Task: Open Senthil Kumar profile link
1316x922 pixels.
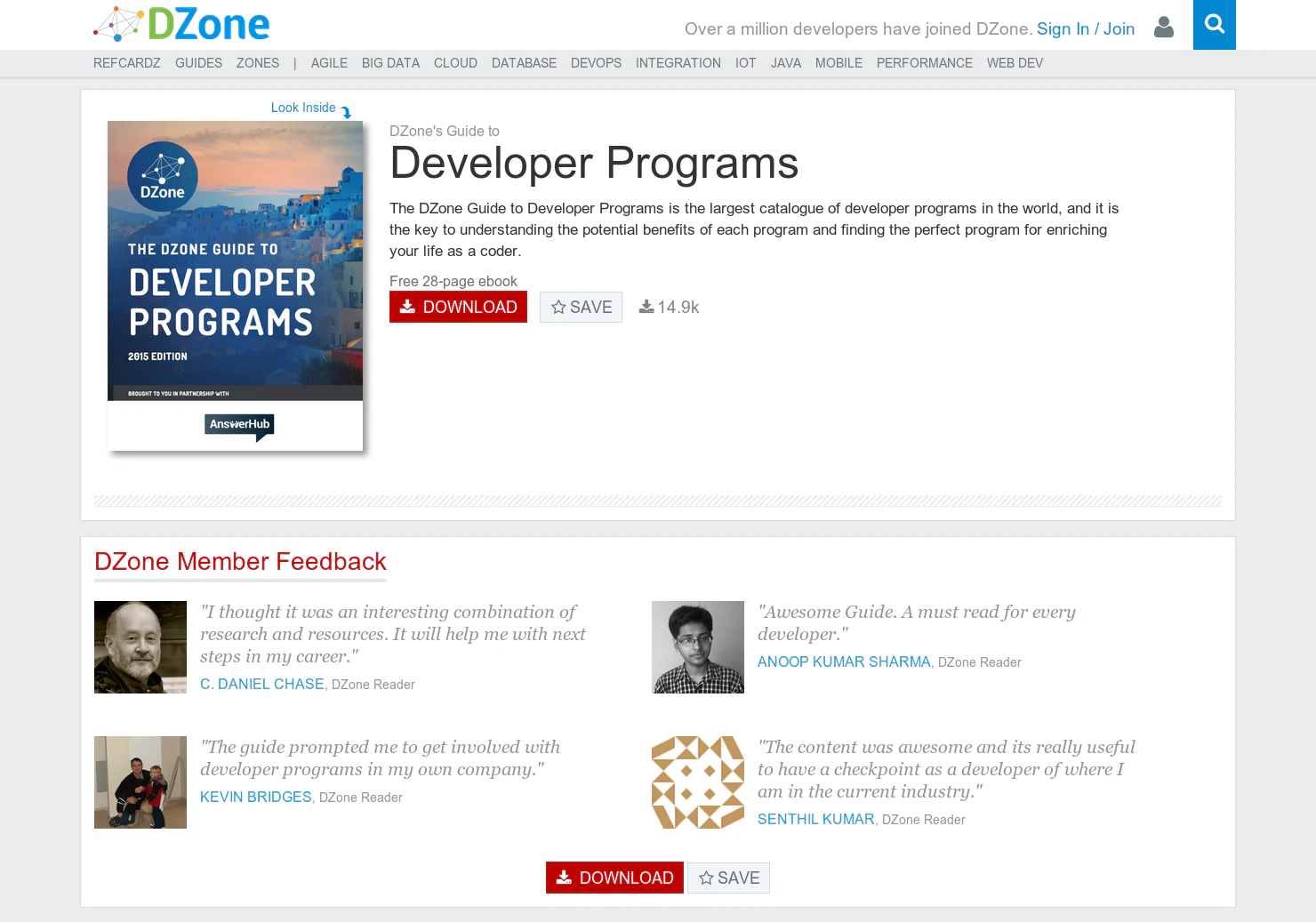Action: (x=815, y=819)
